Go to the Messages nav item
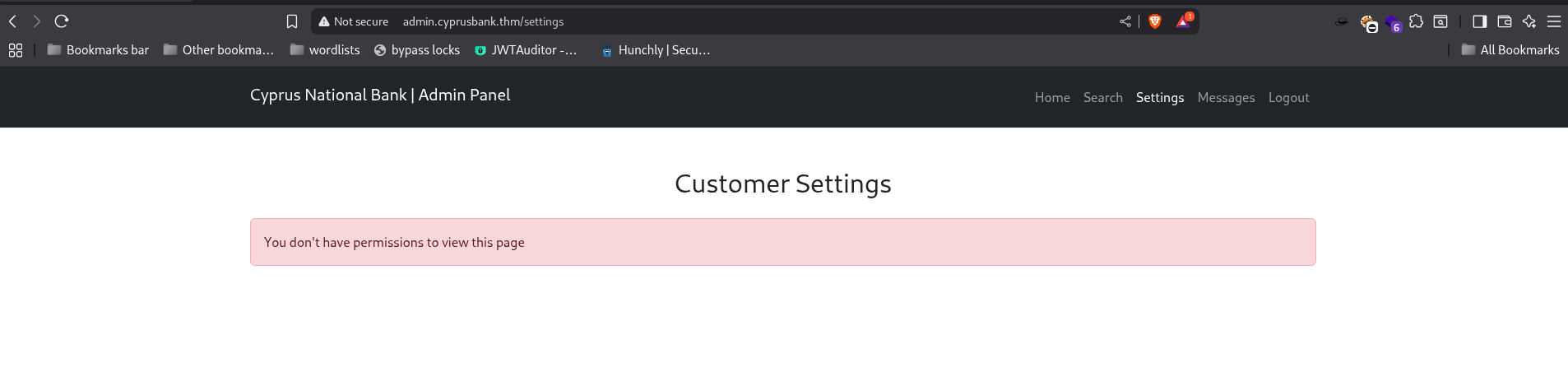 coord(1226,98)
